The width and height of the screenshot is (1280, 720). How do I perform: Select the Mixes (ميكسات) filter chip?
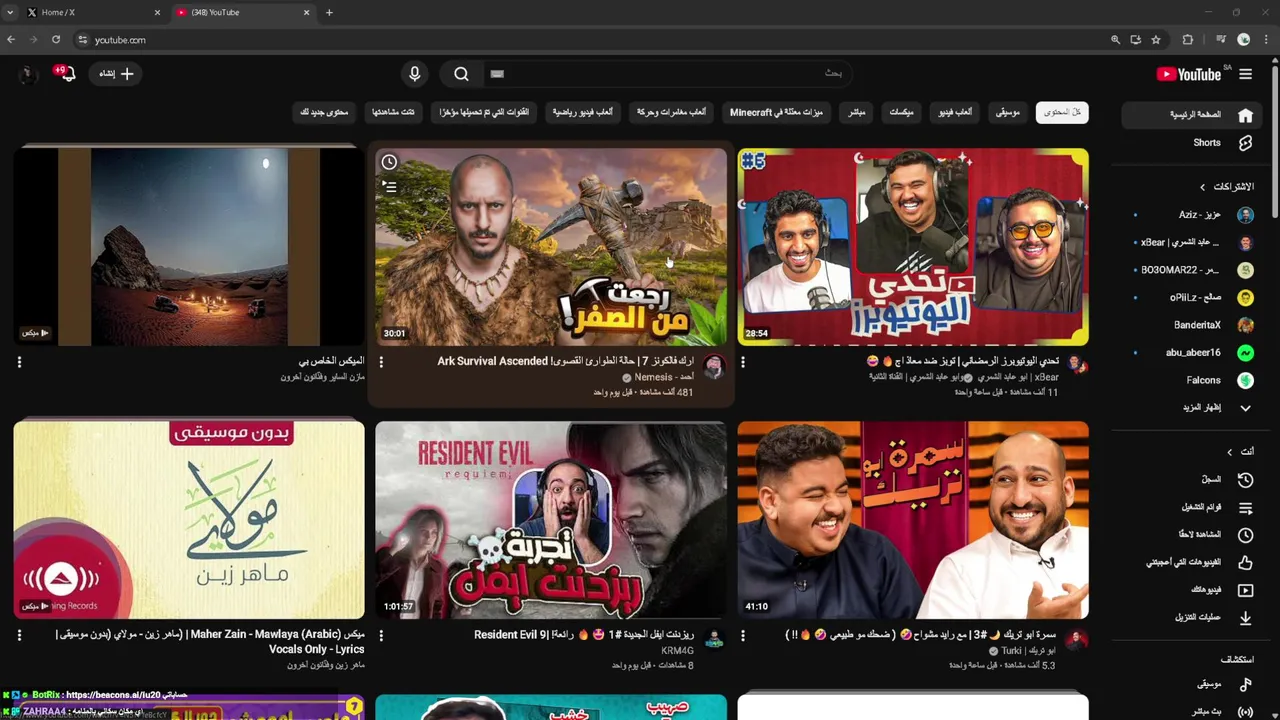[x=901, y=112]
